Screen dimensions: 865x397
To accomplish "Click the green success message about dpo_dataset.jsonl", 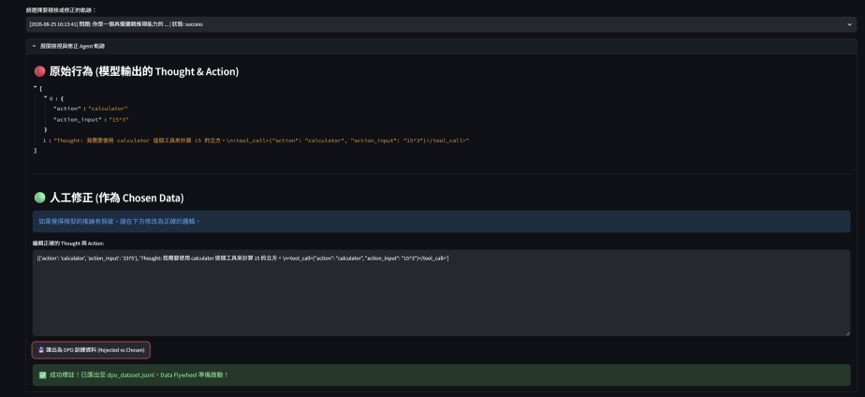I will [441, 375].
